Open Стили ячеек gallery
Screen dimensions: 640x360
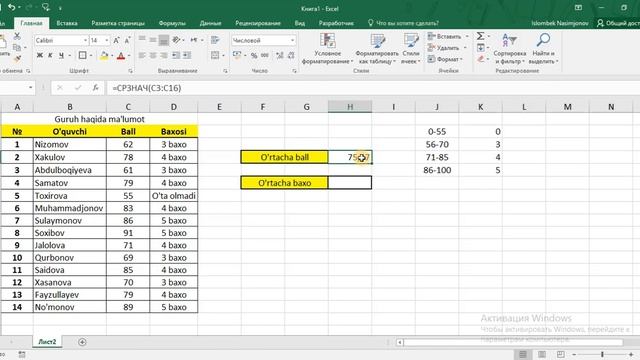coord(411,49)
